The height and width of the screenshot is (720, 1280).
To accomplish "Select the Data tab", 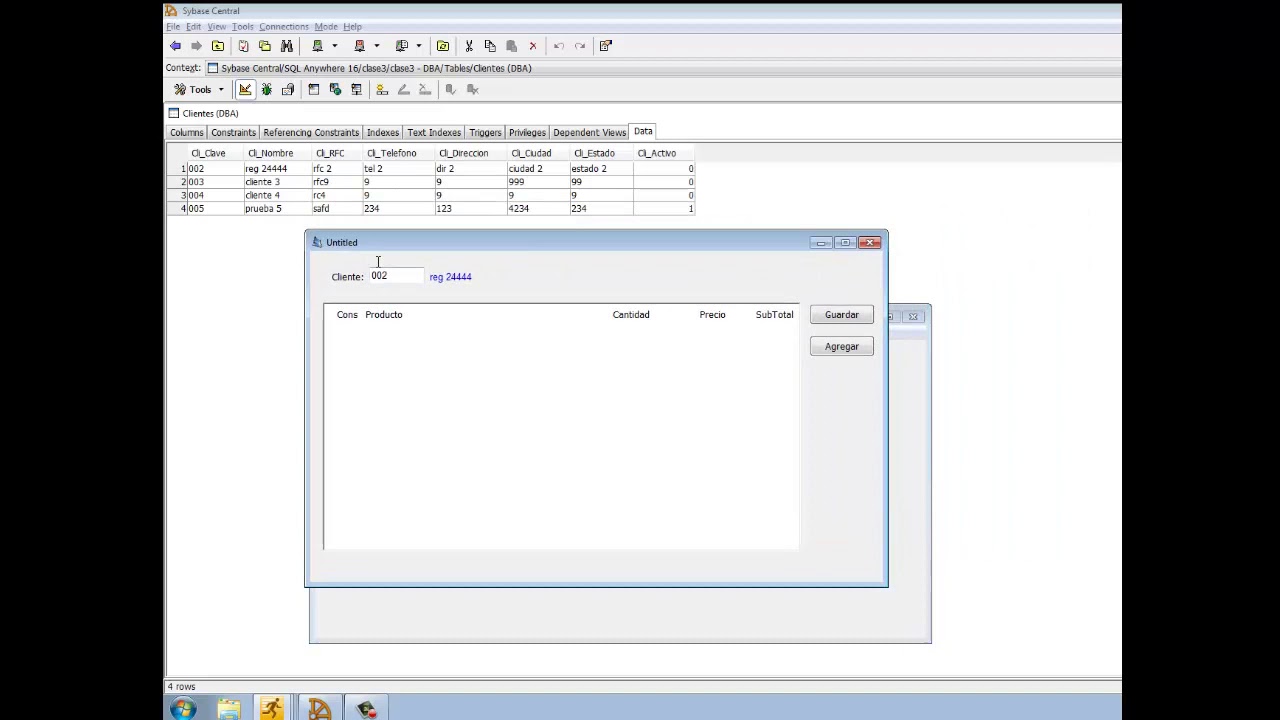I will (x=643, y=132).
